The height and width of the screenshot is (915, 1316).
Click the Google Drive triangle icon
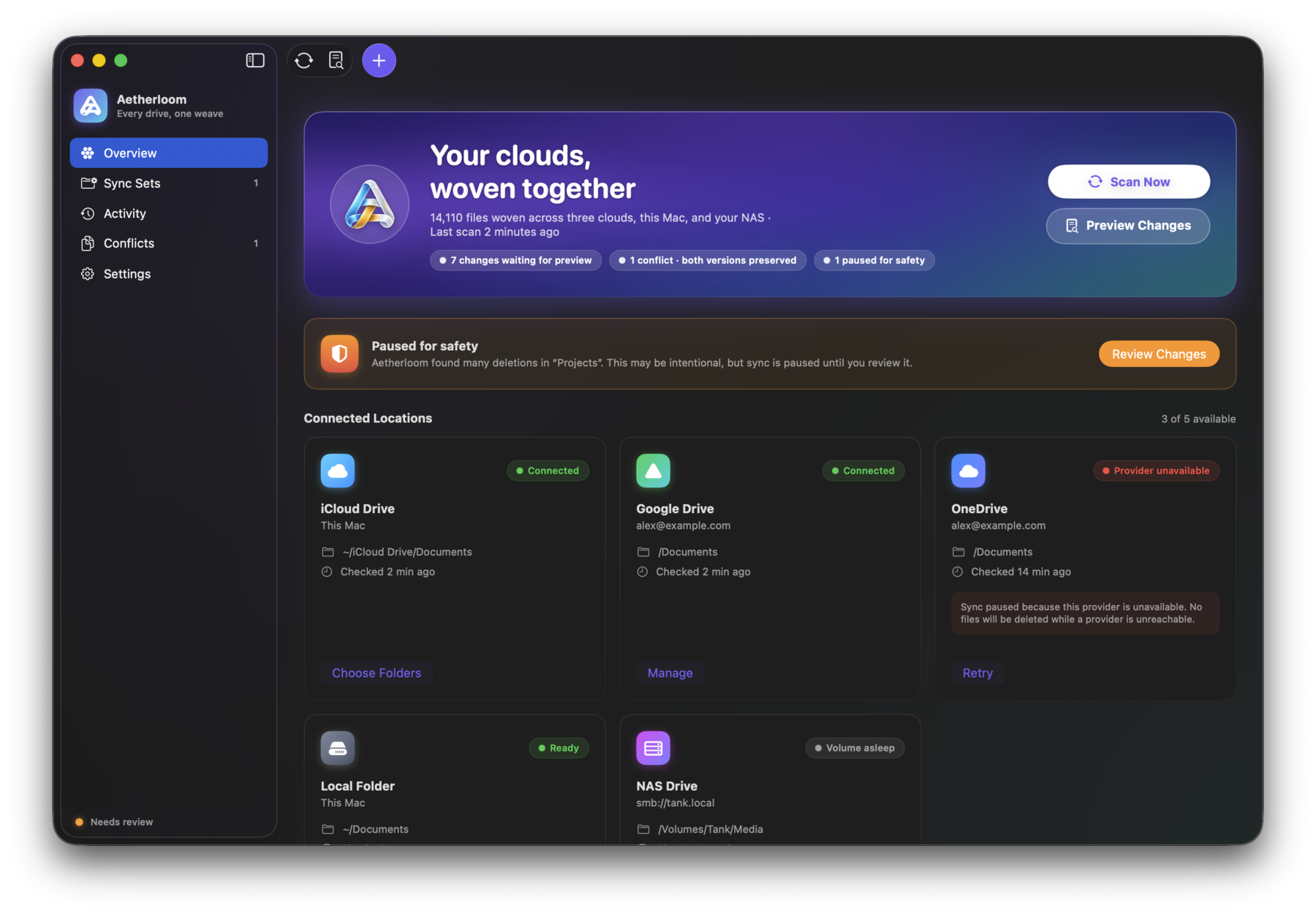point(653,471)
